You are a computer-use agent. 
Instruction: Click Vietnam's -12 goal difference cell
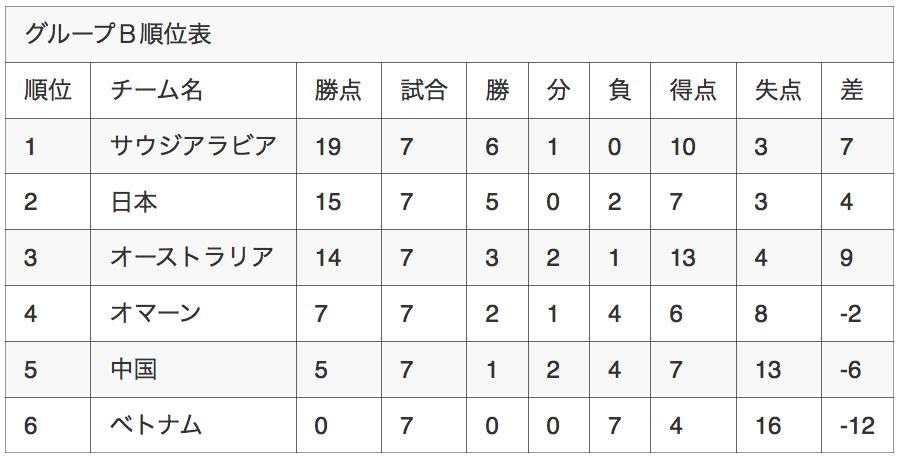858,425
